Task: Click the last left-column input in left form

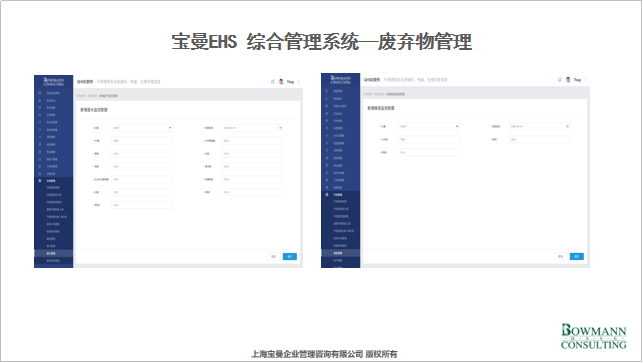Action: click(142, 205)
